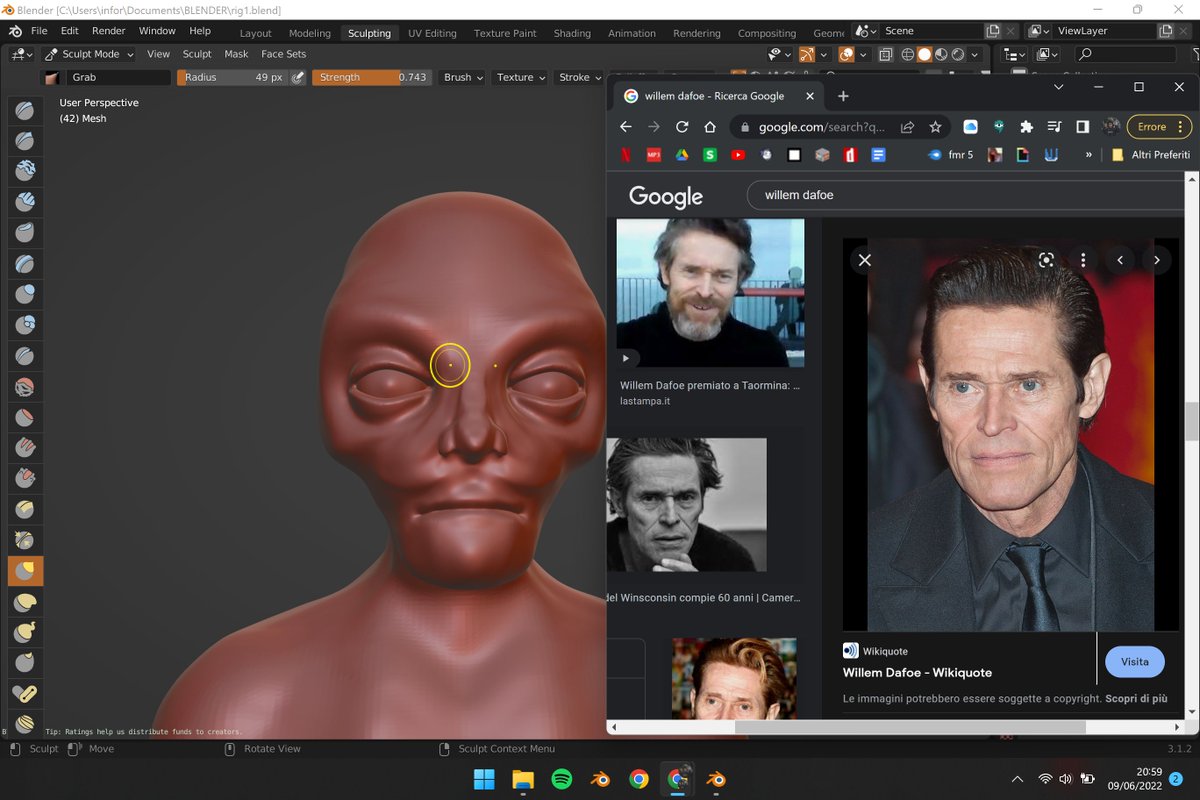The image size is (1200, 800).
Task: Open the Brush settings dropdown
Action: 463,77
